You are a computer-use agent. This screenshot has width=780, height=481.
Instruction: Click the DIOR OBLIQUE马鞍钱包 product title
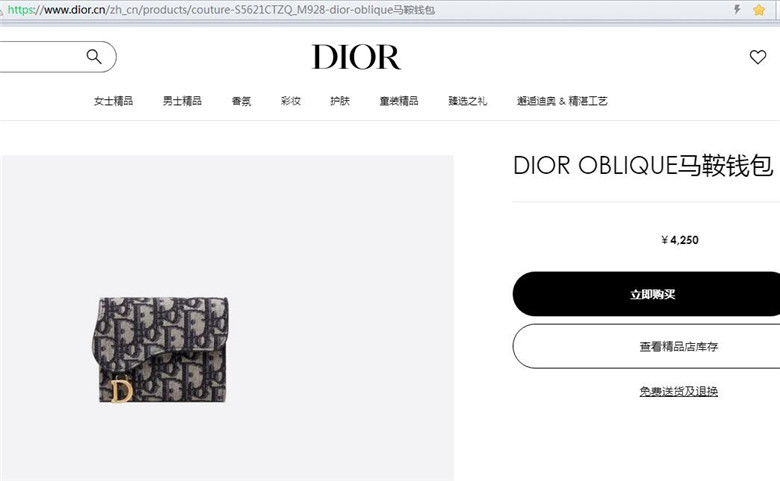(643, 166)
